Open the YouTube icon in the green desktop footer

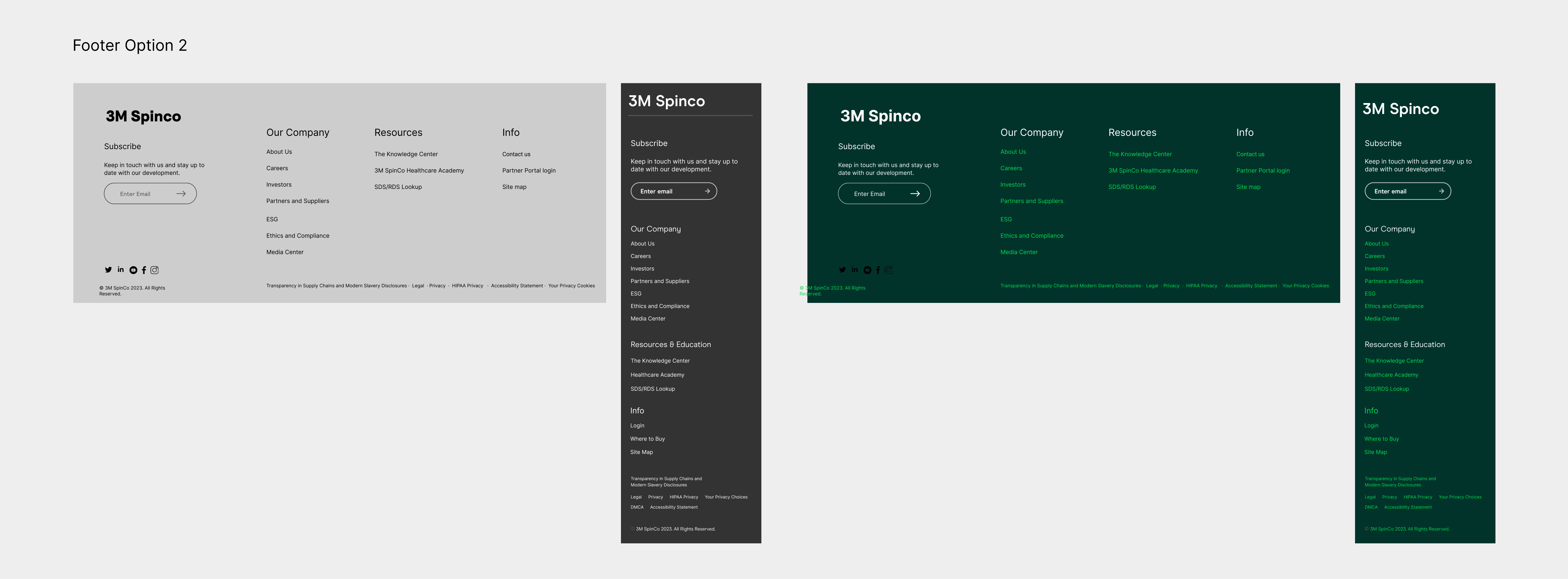(867, 270)
